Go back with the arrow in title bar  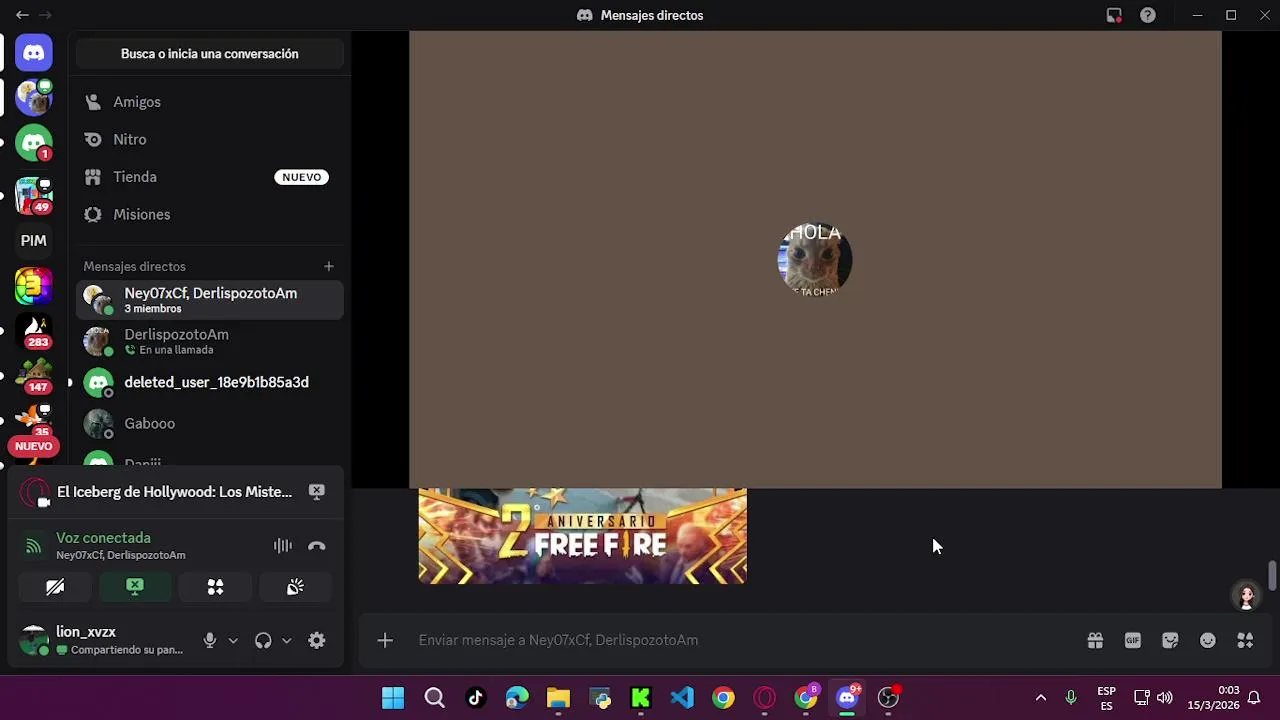[x=22, y=15]
